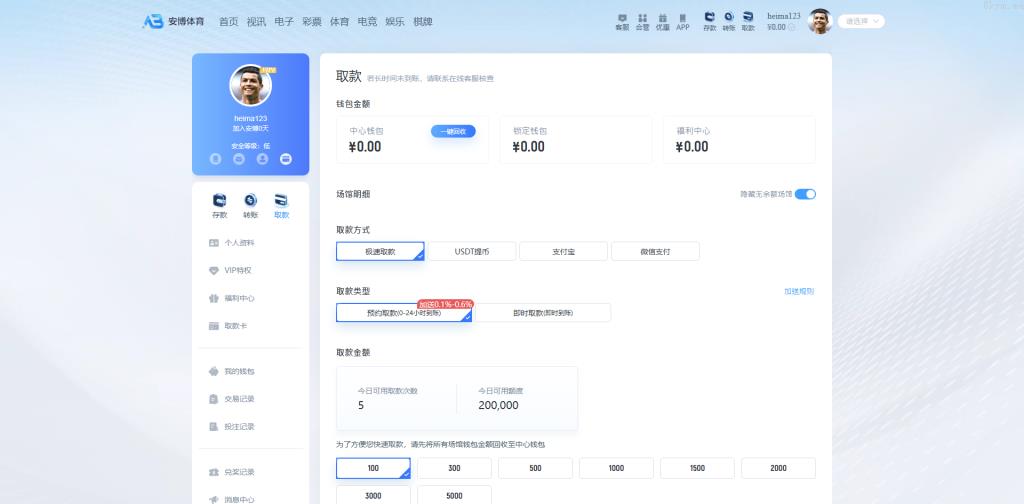Click the 转账 transfer icon in sidebar

pyautogui.click(x=250, y=204)
